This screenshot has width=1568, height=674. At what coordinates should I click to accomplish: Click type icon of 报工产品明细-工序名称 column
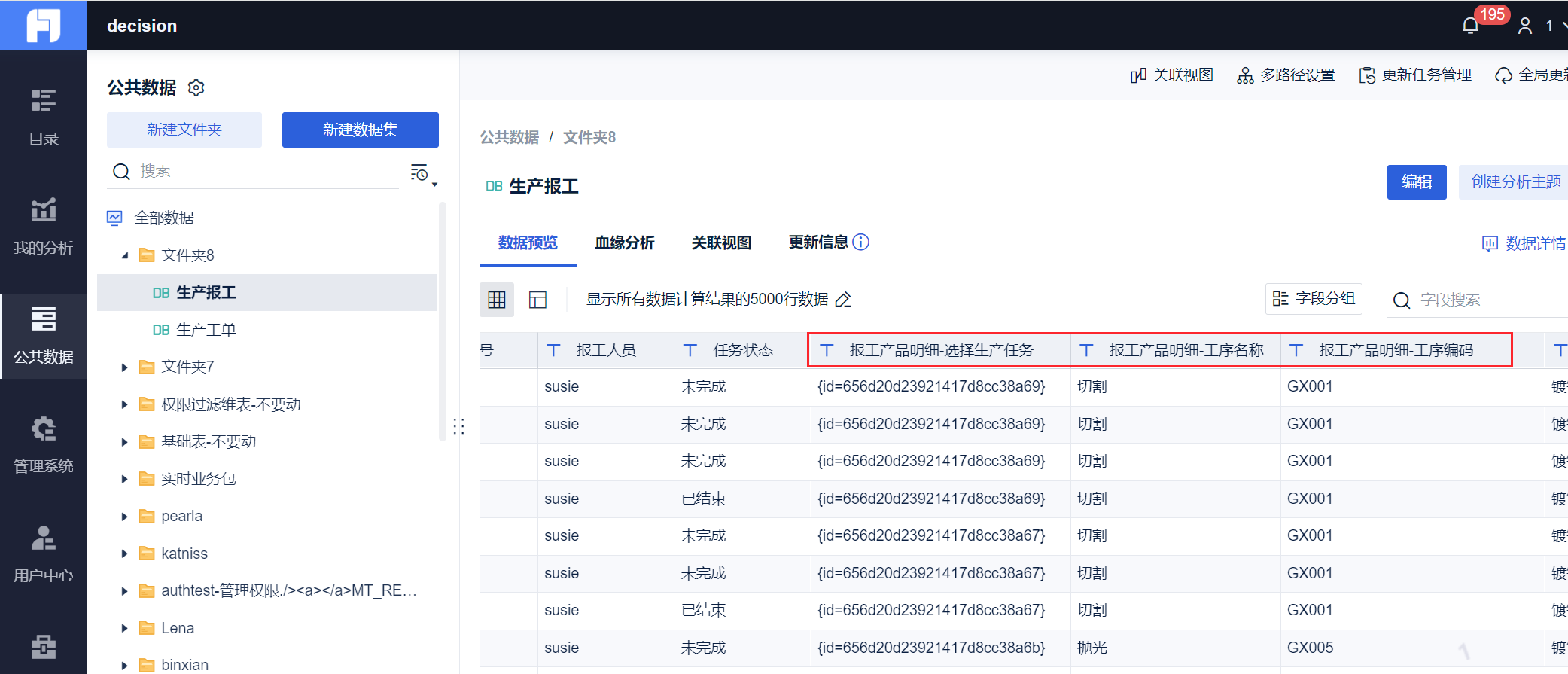[x=1086, y=350]
